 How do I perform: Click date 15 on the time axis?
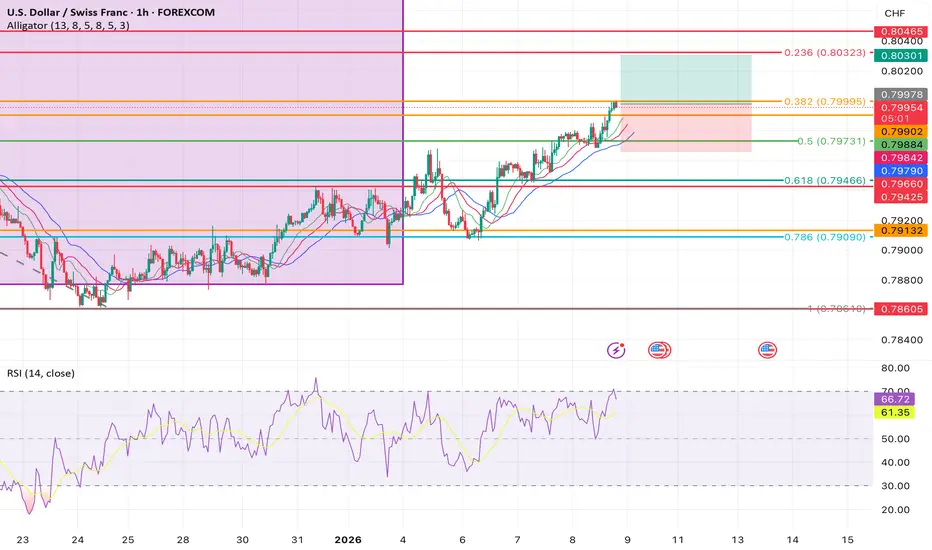point(848,540)
